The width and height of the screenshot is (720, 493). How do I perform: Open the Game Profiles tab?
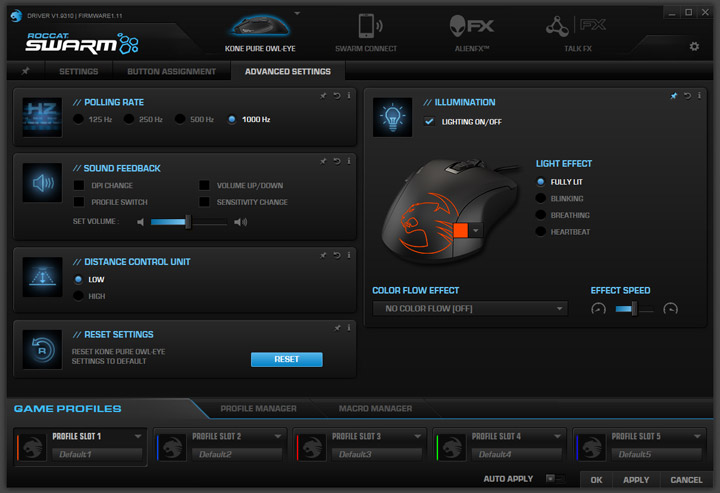[x=68, y=409]
